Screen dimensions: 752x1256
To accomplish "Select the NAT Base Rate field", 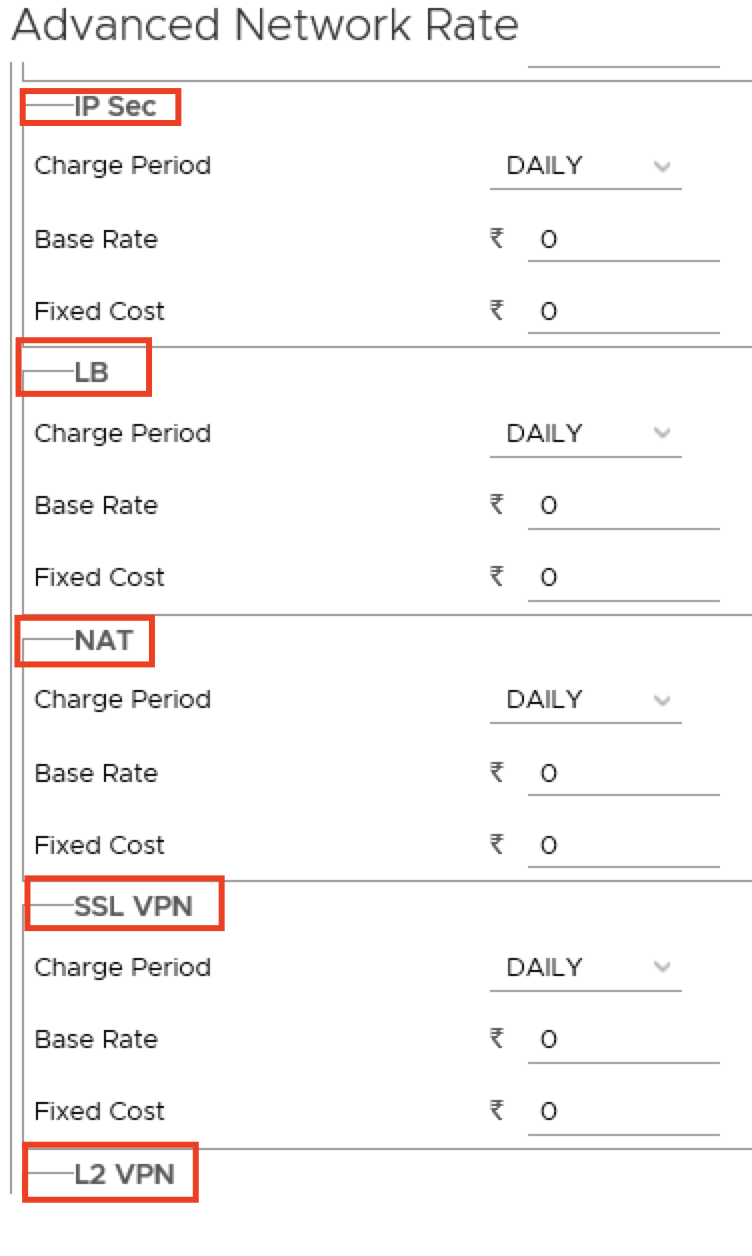I will [x=623, y=774].
